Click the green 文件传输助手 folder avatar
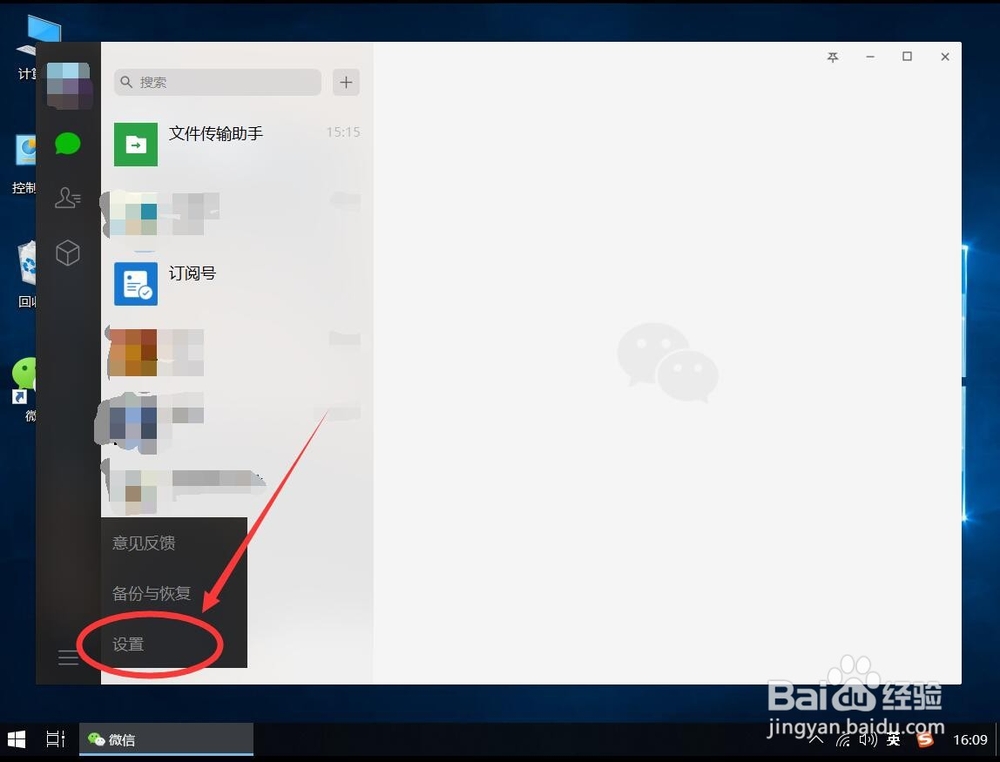Image resolution: width=1000 pixels, height=762 pixels. click(136, 144)
